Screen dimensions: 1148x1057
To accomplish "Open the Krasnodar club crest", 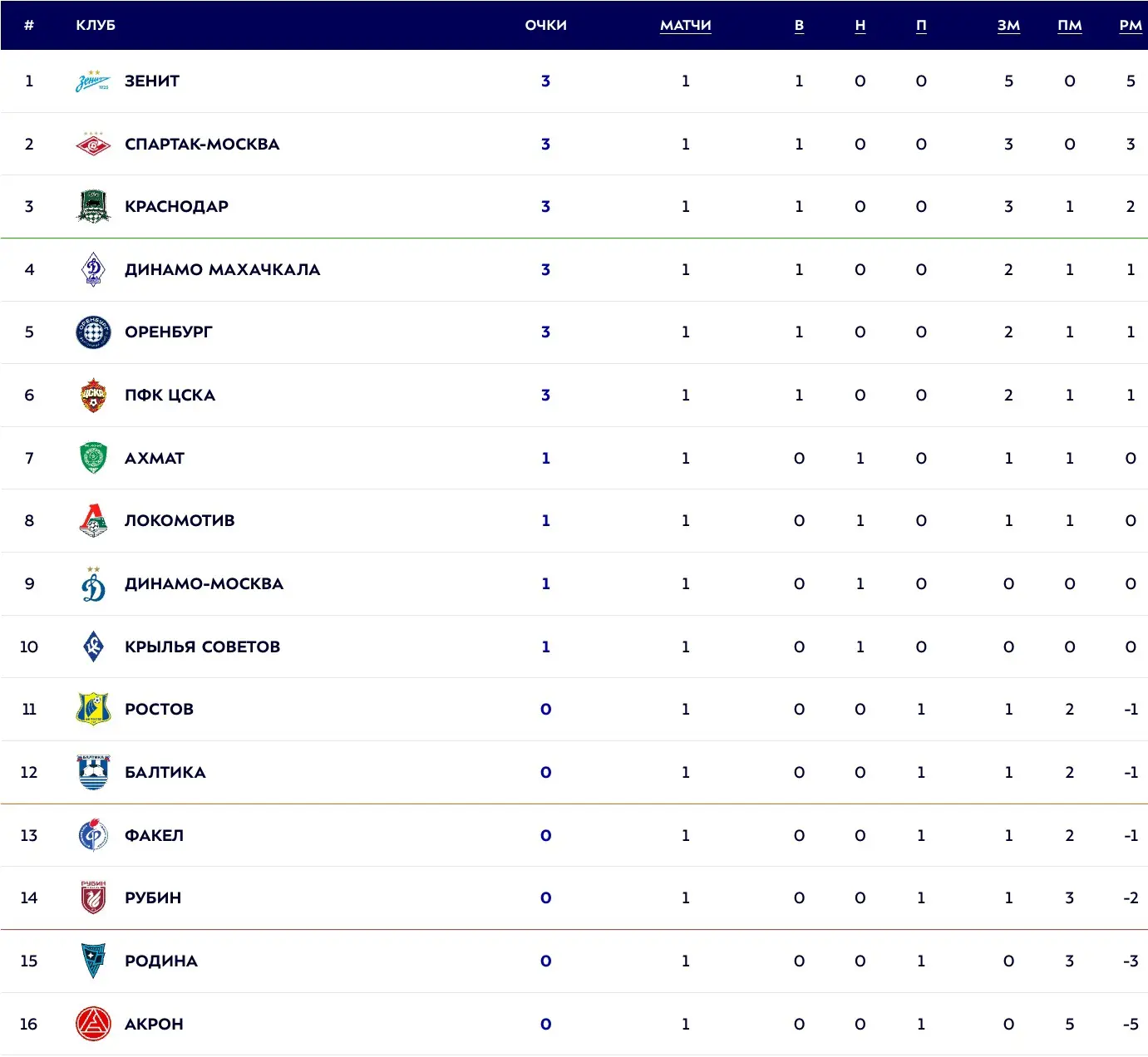I will click(x=93, y=206).
